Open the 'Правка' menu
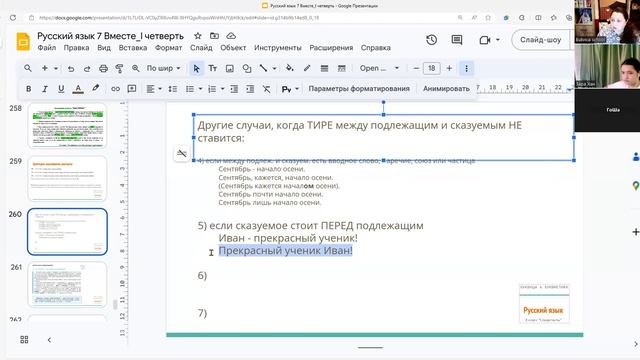The image size is (640, 360). [x=76, y=48]
